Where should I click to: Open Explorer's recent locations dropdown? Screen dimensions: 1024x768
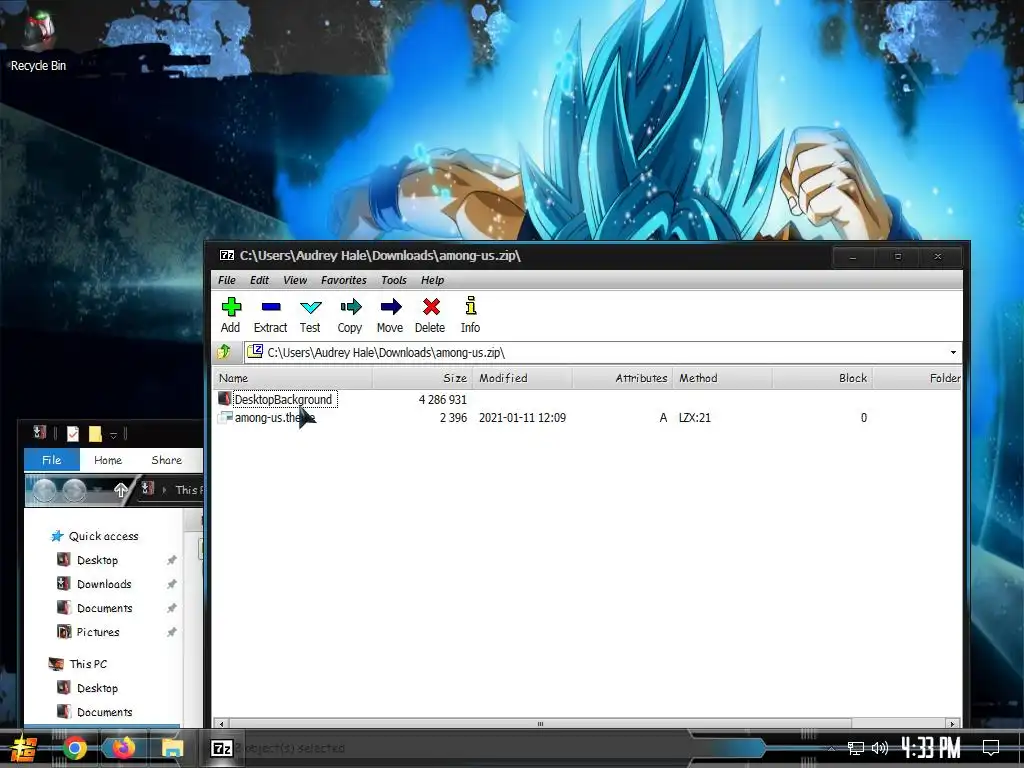tap(97, 490)
